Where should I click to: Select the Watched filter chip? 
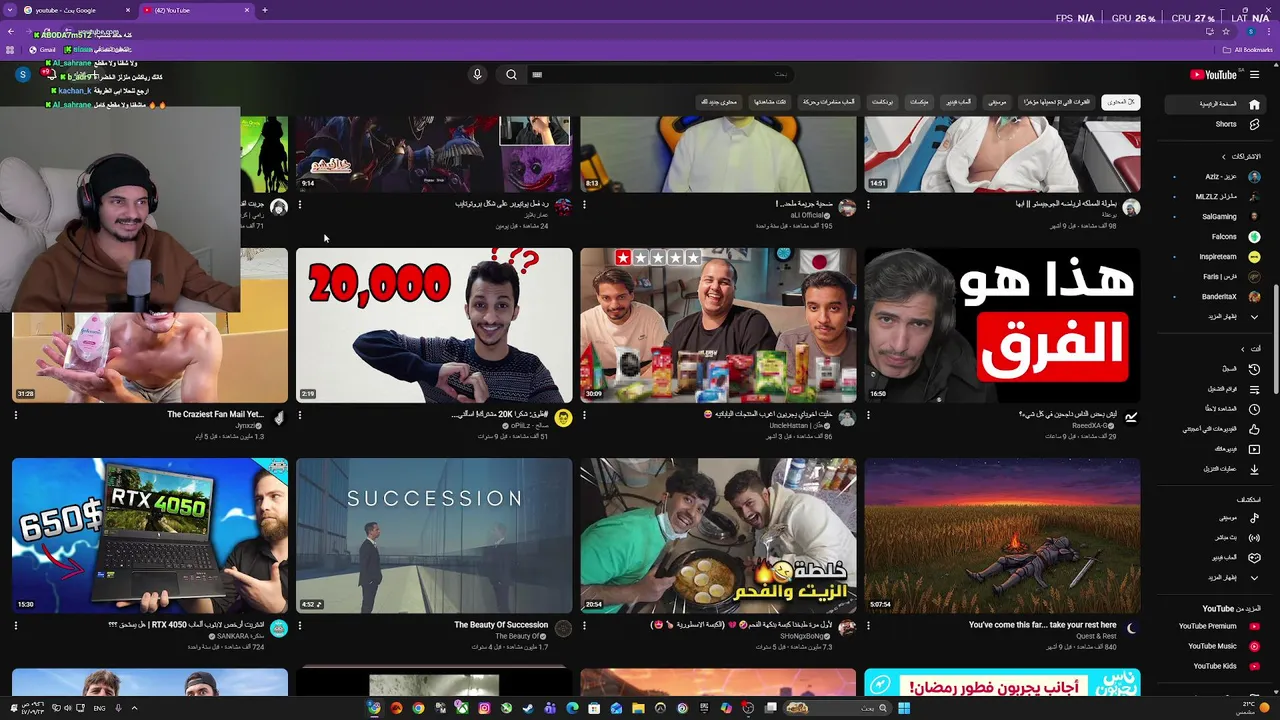click(770, 102)
